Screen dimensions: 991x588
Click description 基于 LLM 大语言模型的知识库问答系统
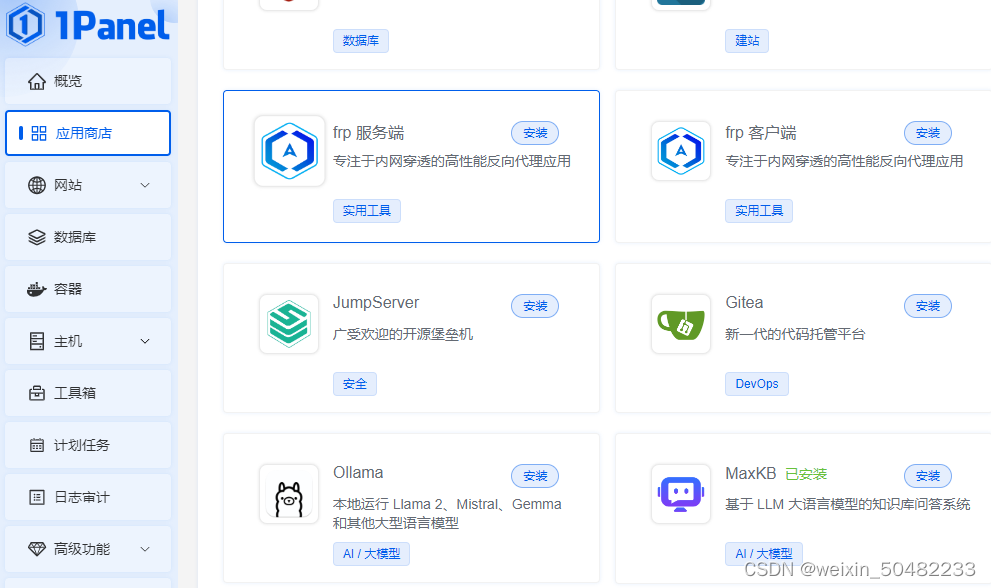(x=848, y=505)
